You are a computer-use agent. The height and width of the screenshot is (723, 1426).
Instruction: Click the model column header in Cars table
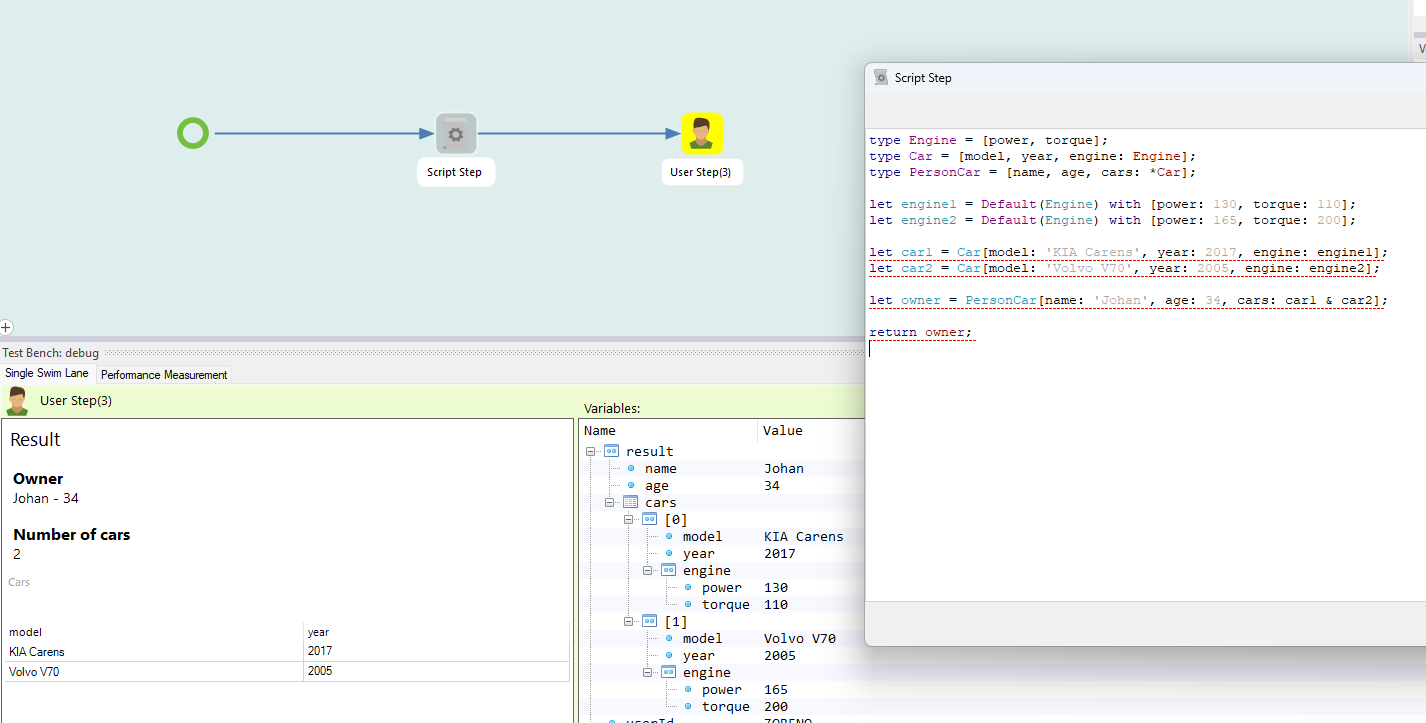click(x=24, y=632)
